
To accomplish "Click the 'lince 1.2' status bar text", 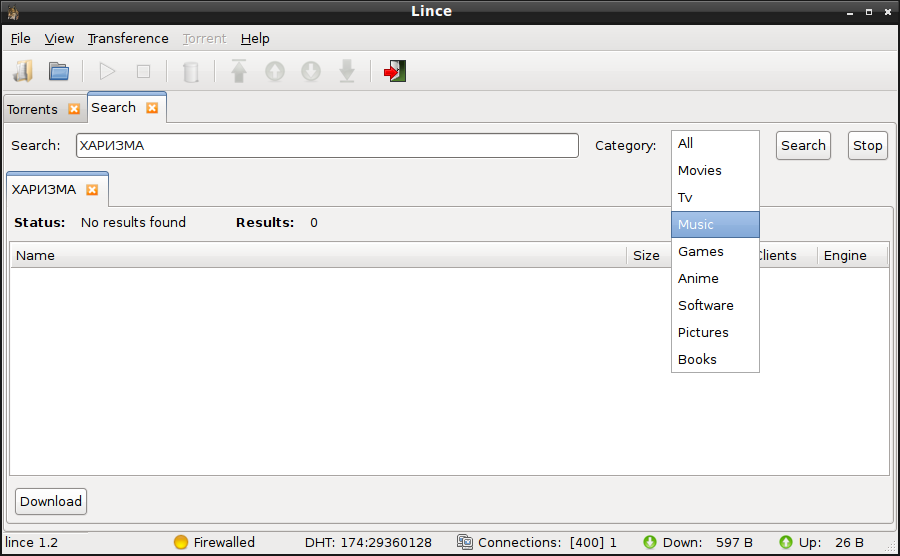I will pyautogui.click(x=32, y=542).
